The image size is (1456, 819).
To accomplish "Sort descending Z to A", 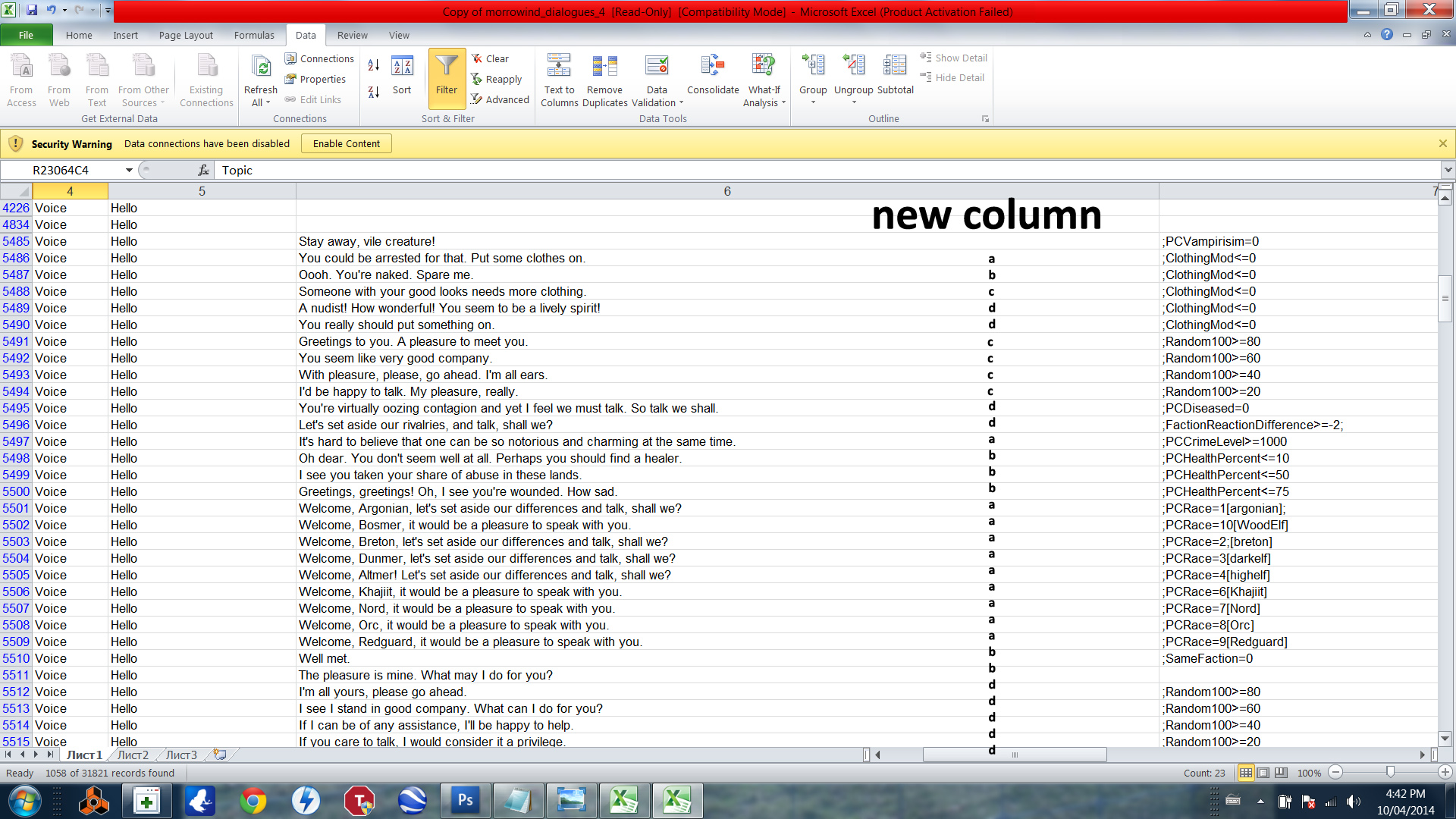I will [x=373, y=92].
